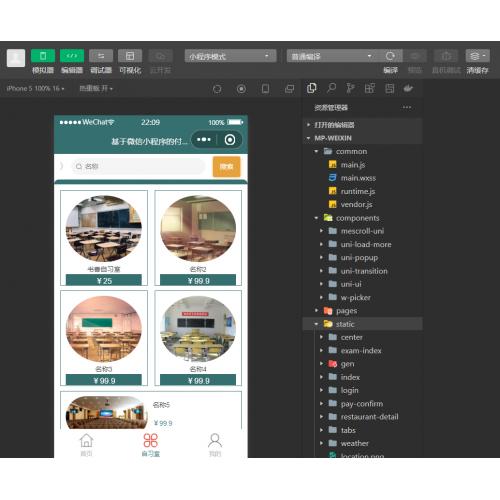Collapse the components folder

pos(363,218)
